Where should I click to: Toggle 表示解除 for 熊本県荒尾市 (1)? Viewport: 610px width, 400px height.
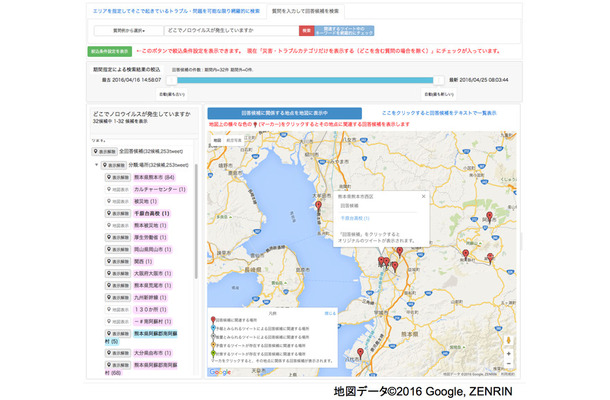click(118, 286)
